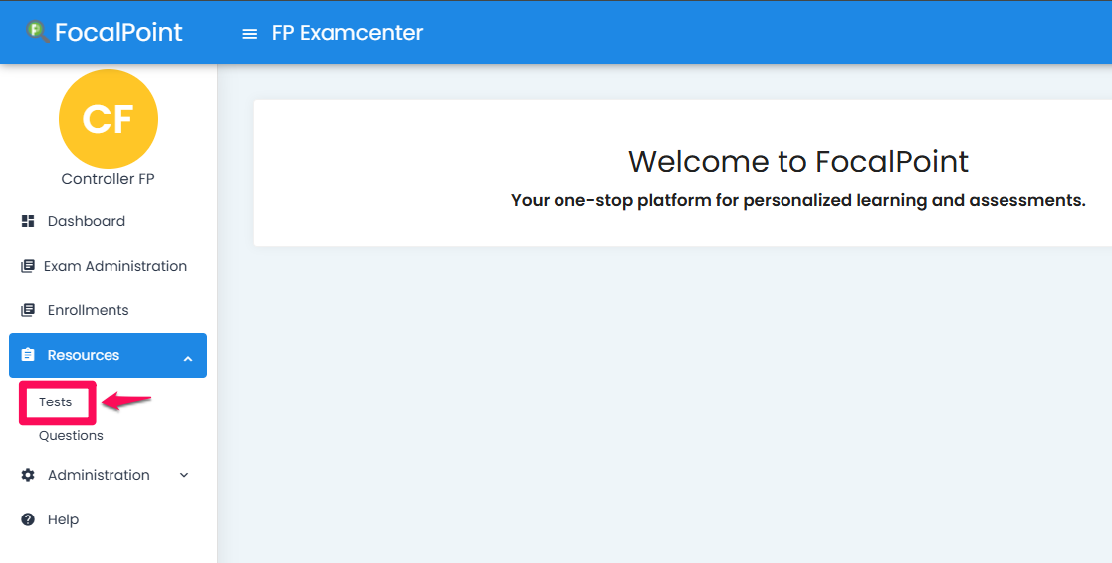The width and height of the screenshot is (1112, 563).
Task: Open Questions under Resources
Action: [x=71, y=435]
